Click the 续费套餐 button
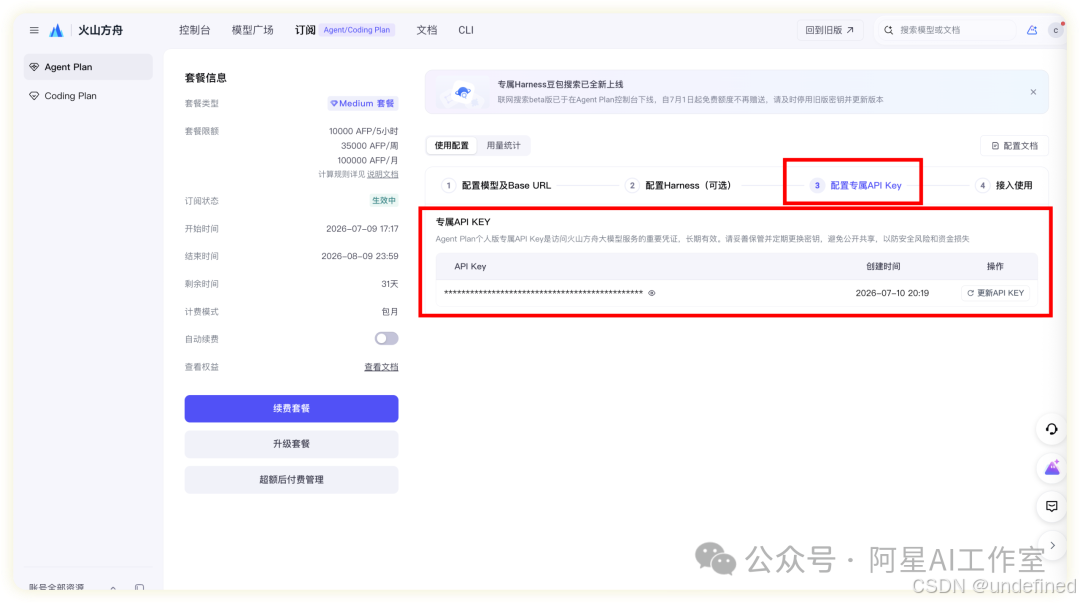The image size is (1080, 603). (291, 409)
